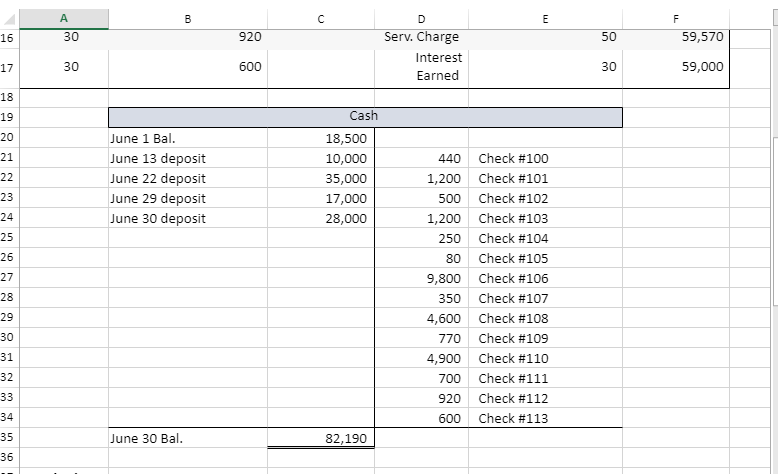This screenshot has width=778, height=474.
Task: Select the Check #111 cell
Action: point(545,378)
